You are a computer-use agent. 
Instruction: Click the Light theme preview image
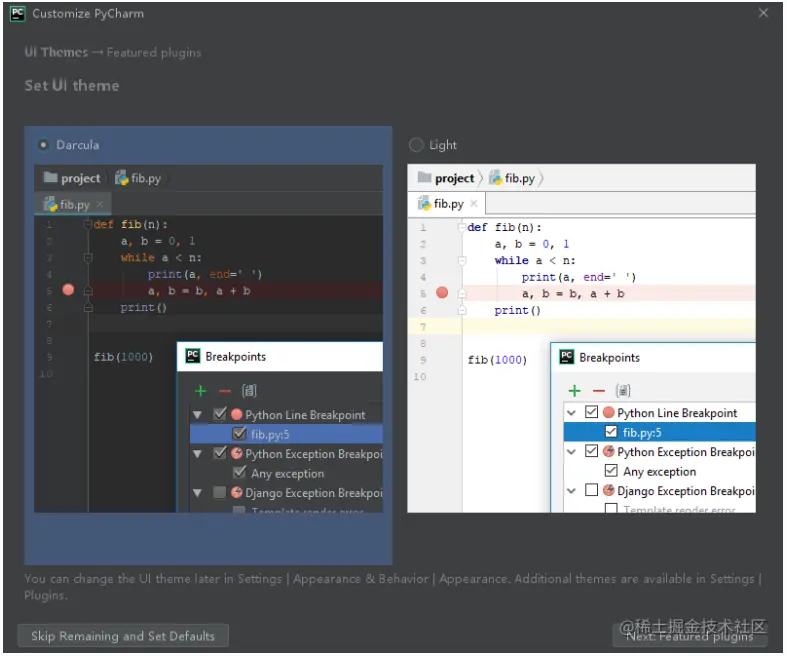pos(581,339)
